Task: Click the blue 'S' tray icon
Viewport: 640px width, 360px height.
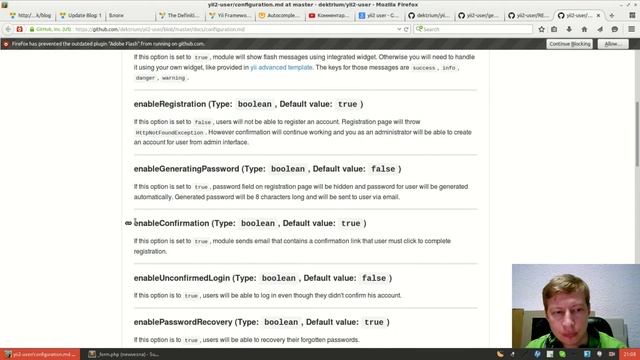Action: 587,354
